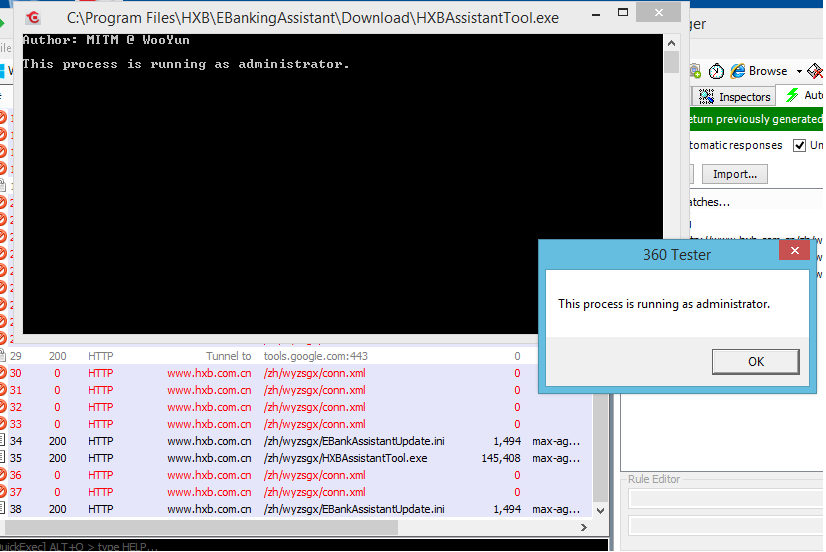Click the console window title bar icon
826x552 pixels.
33,17
